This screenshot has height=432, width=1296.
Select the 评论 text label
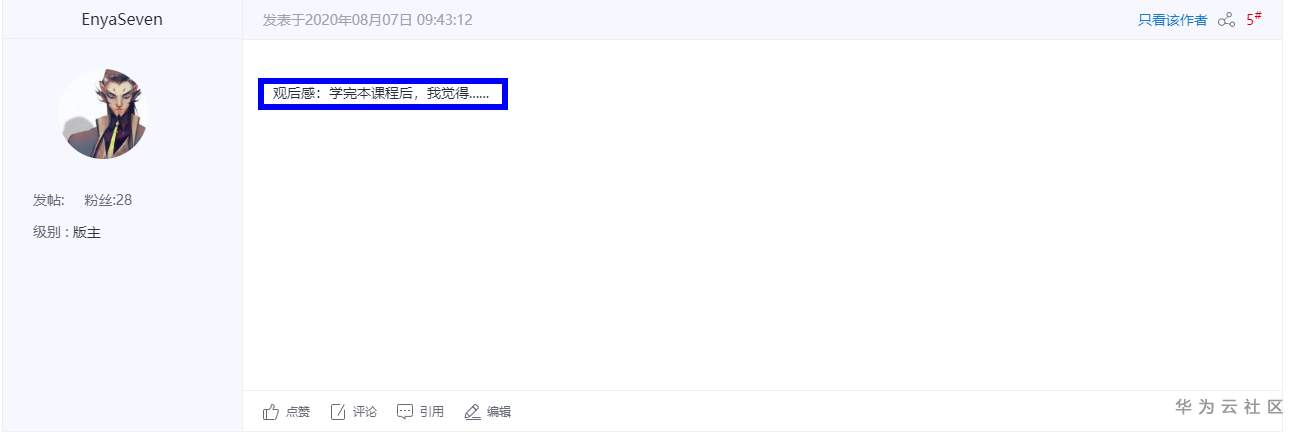[x=365, y=412]
